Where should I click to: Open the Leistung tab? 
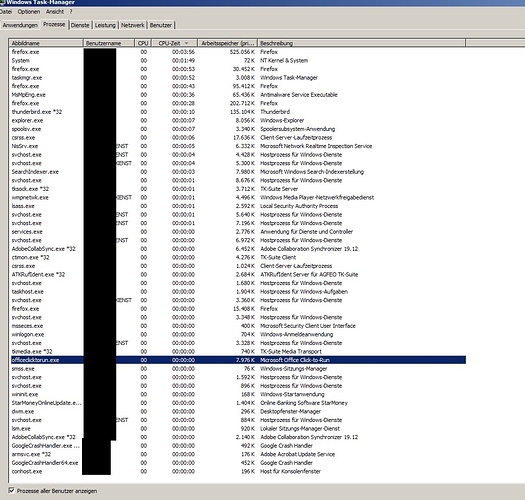pyautogui.click(x=105, y=25)
